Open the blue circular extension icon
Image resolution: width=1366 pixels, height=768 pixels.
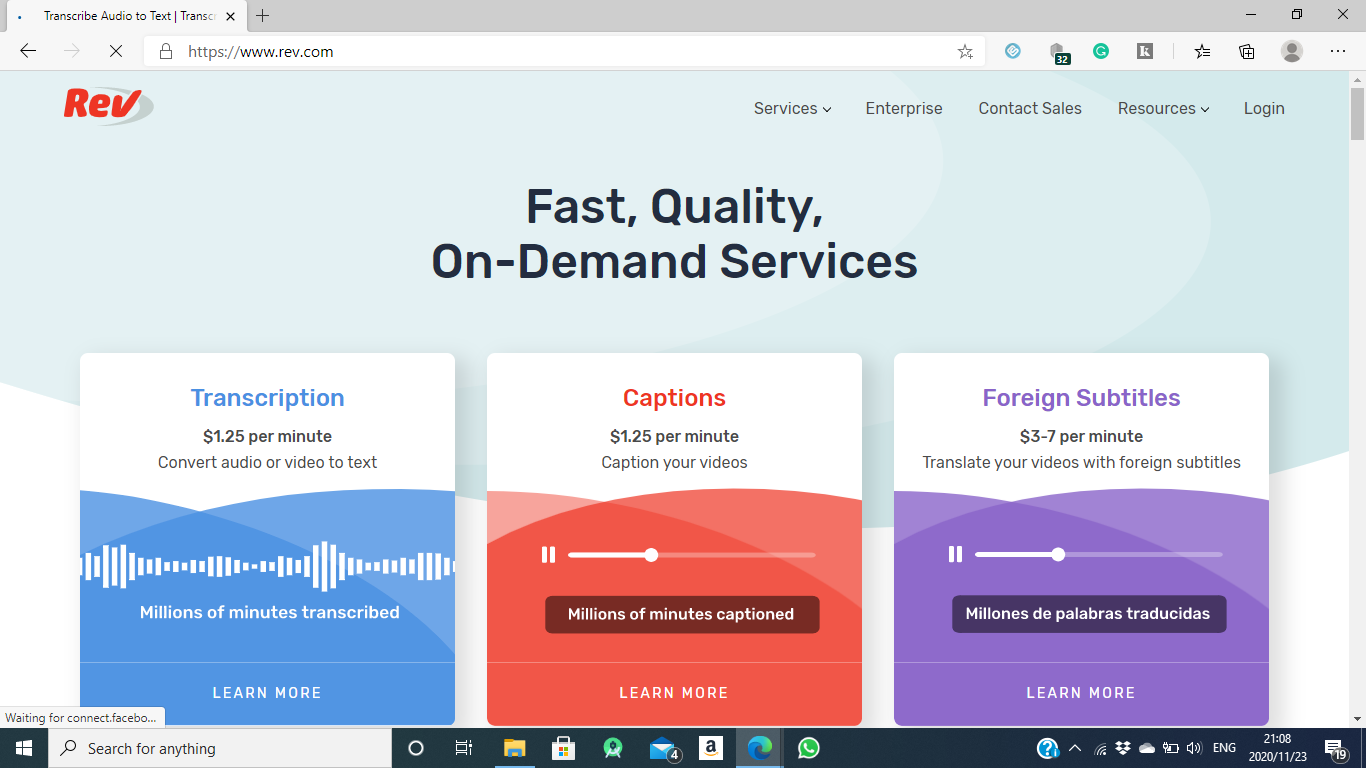1013,51
